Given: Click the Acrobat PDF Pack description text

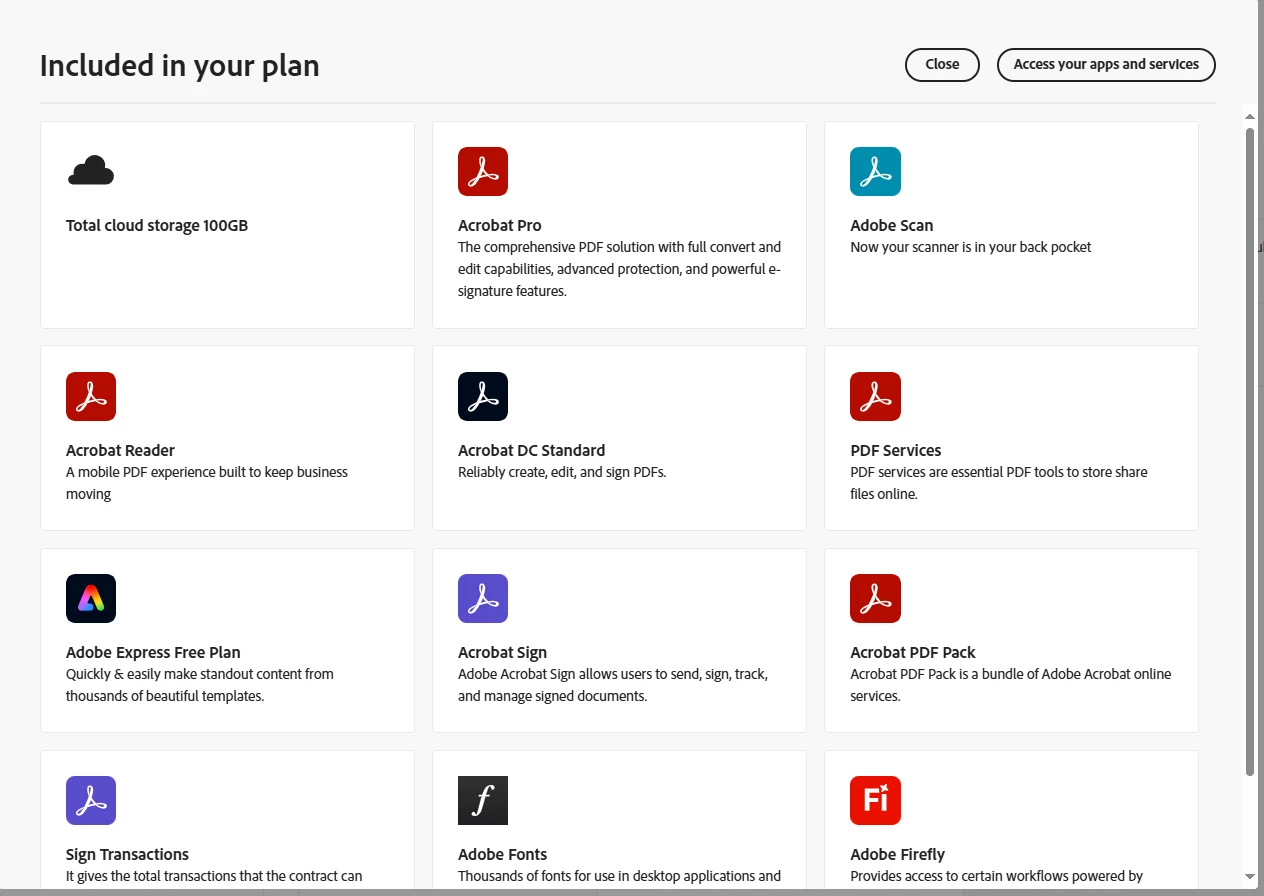Looking at the screenshot, I should pos(1011,685).
